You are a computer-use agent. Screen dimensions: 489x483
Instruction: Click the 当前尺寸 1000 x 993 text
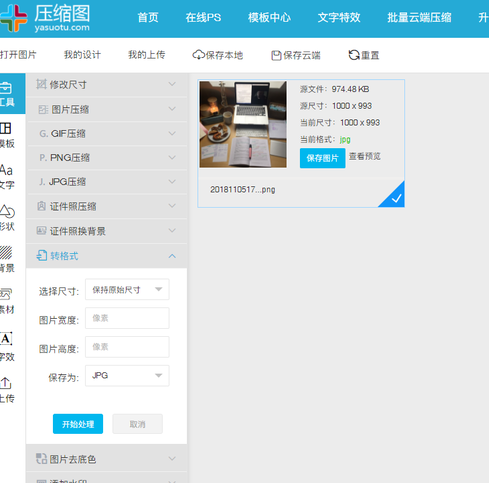point(340,122)
